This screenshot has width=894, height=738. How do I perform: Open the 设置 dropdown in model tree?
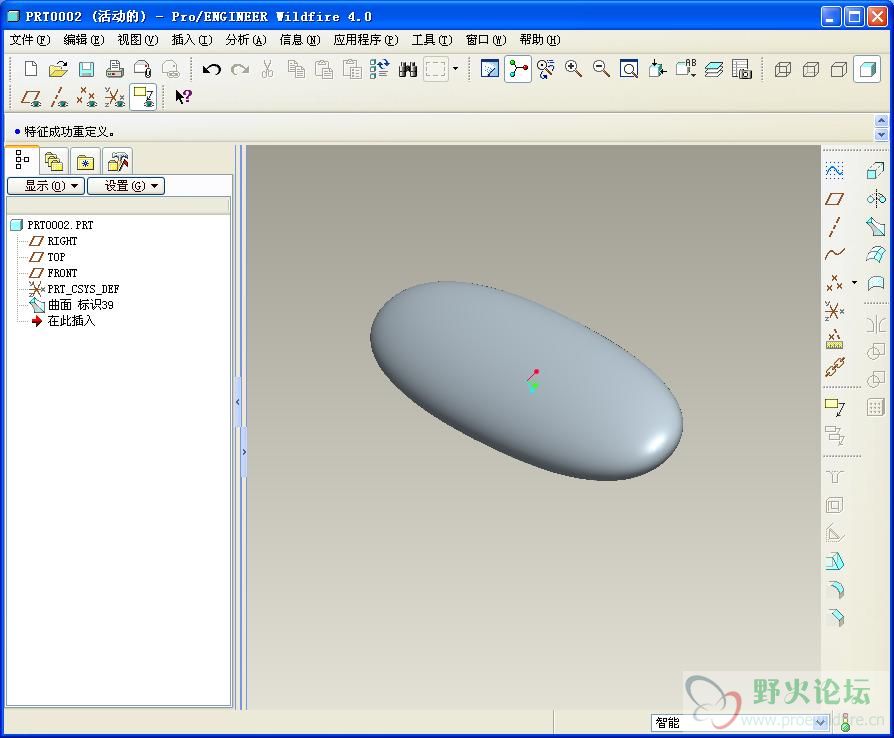click(125, 186)
